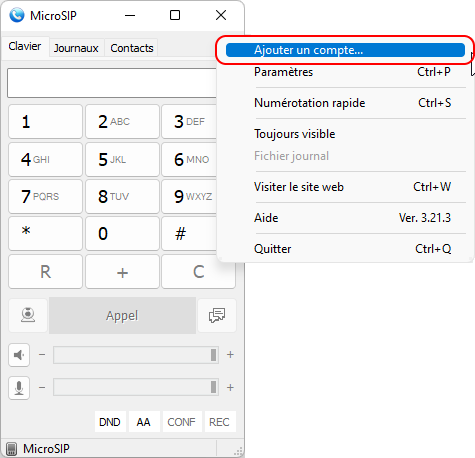Viewport: 475px width, 458px height.
Task: Click the MicroSIP status bar phone icon
Action: pyautogui.click(x=11, y=449)
